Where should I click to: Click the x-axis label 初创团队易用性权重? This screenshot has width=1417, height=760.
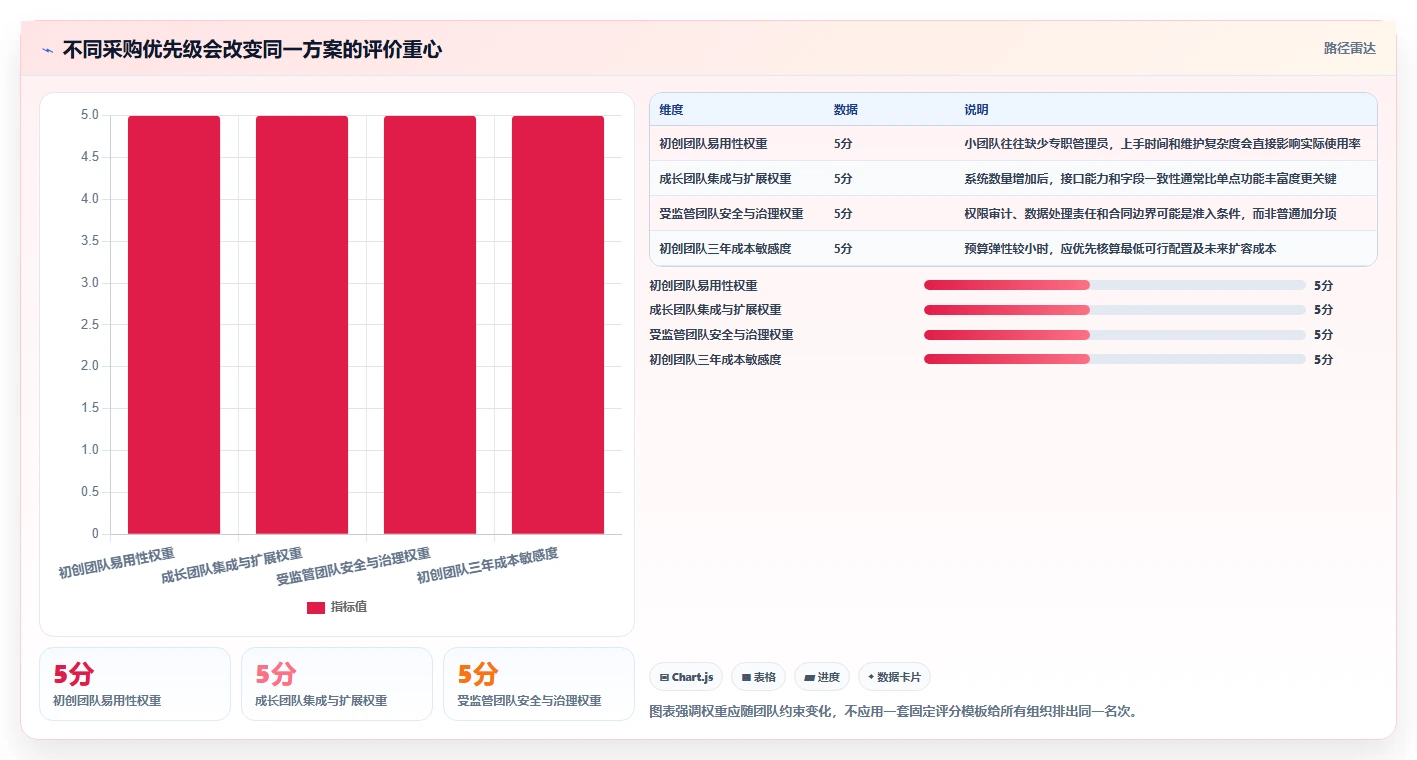pyautogui.click(x=116, y=564)
